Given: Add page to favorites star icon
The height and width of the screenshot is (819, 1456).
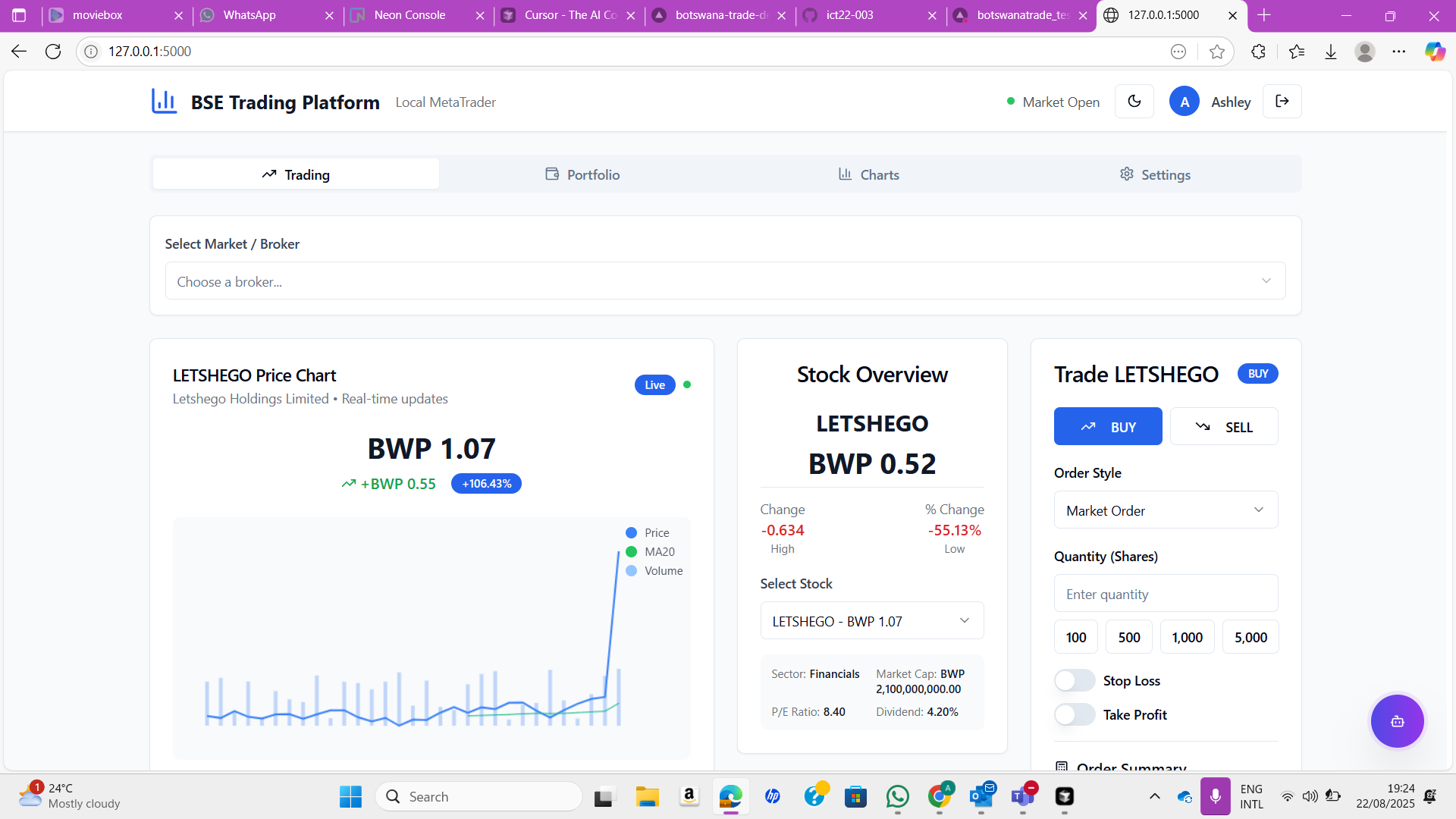Looking at the screenshot, I should pyautogui.click(x=1217, y=52).
